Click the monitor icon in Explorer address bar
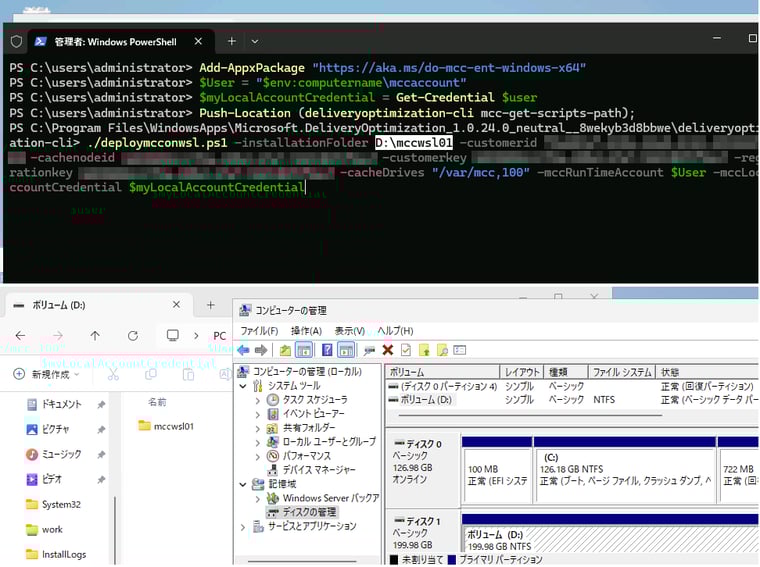Viewport: 760px width, 567px height. [173, 335]
